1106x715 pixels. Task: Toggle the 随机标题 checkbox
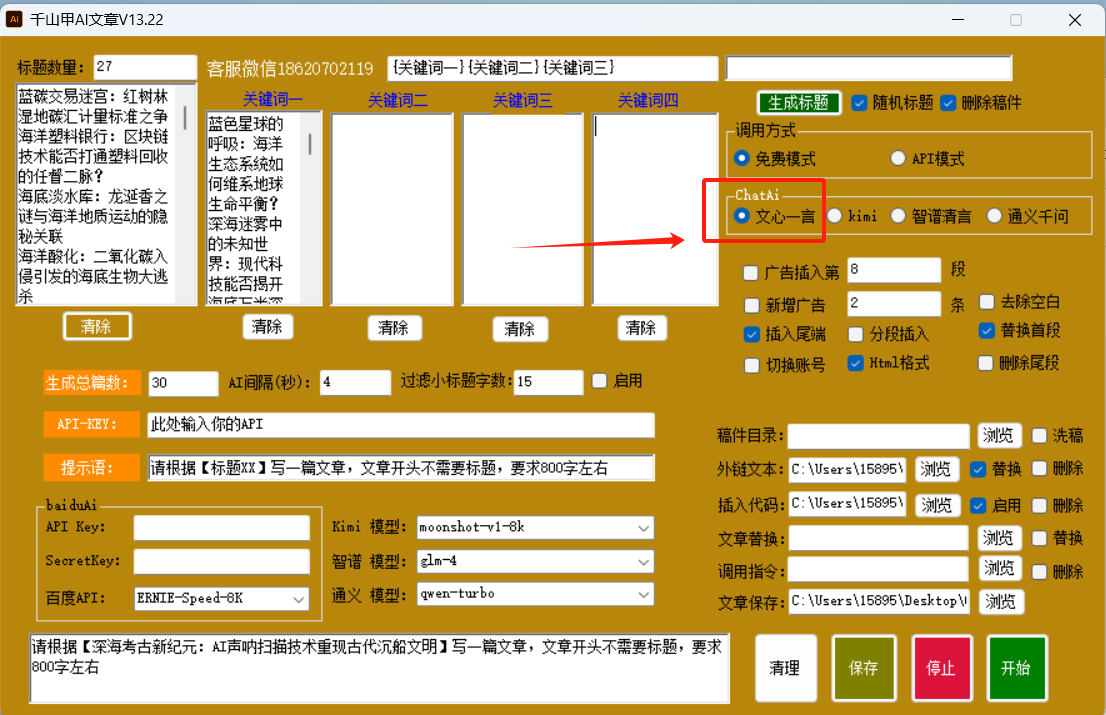pos(859,102)
